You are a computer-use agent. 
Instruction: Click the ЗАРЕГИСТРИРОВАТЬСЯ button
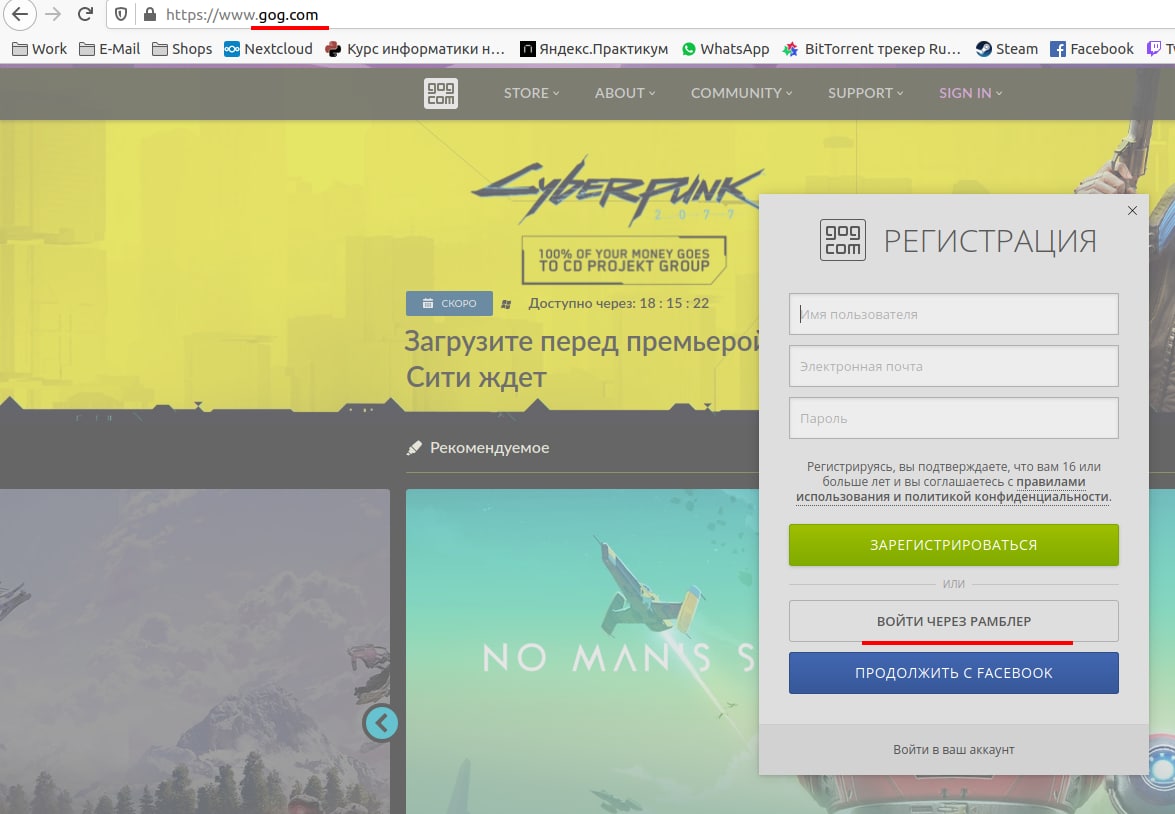953,545
